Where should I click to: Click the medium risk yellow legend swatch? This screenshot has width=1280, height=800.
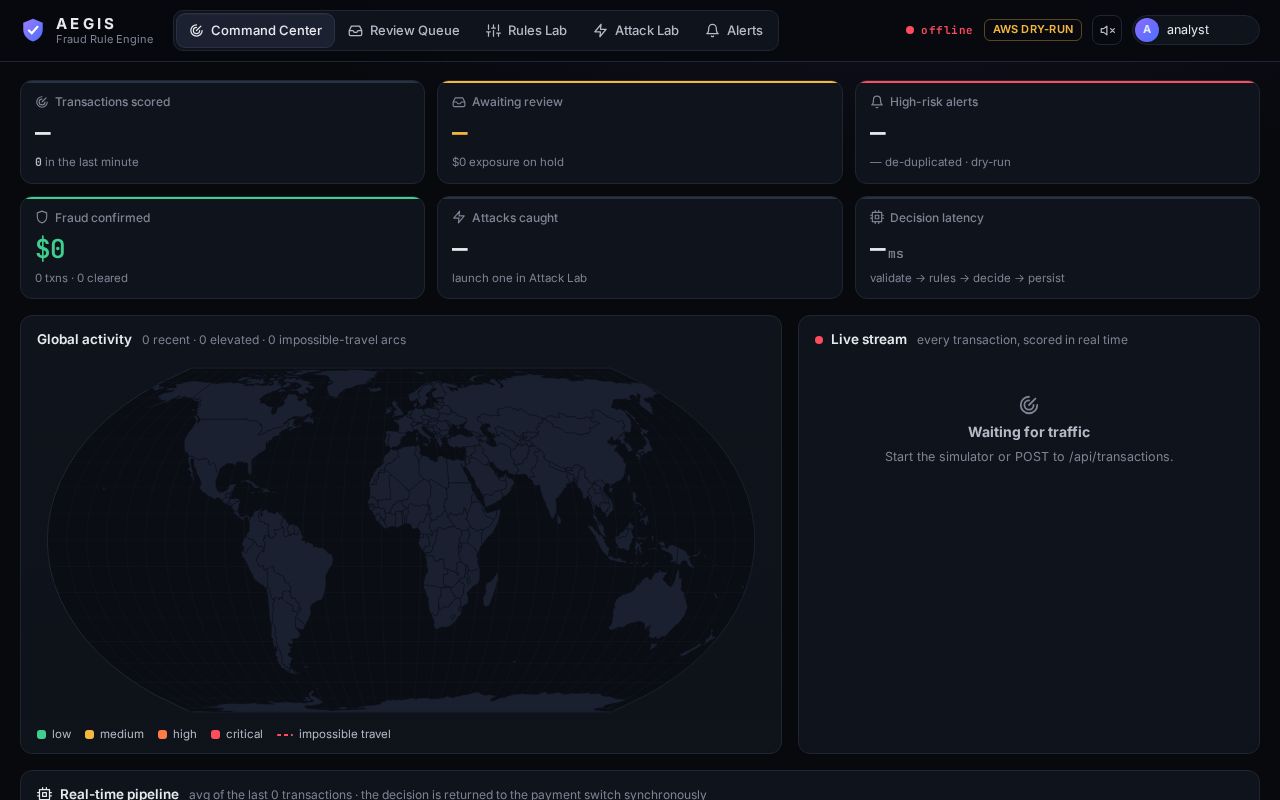[90, 734]
